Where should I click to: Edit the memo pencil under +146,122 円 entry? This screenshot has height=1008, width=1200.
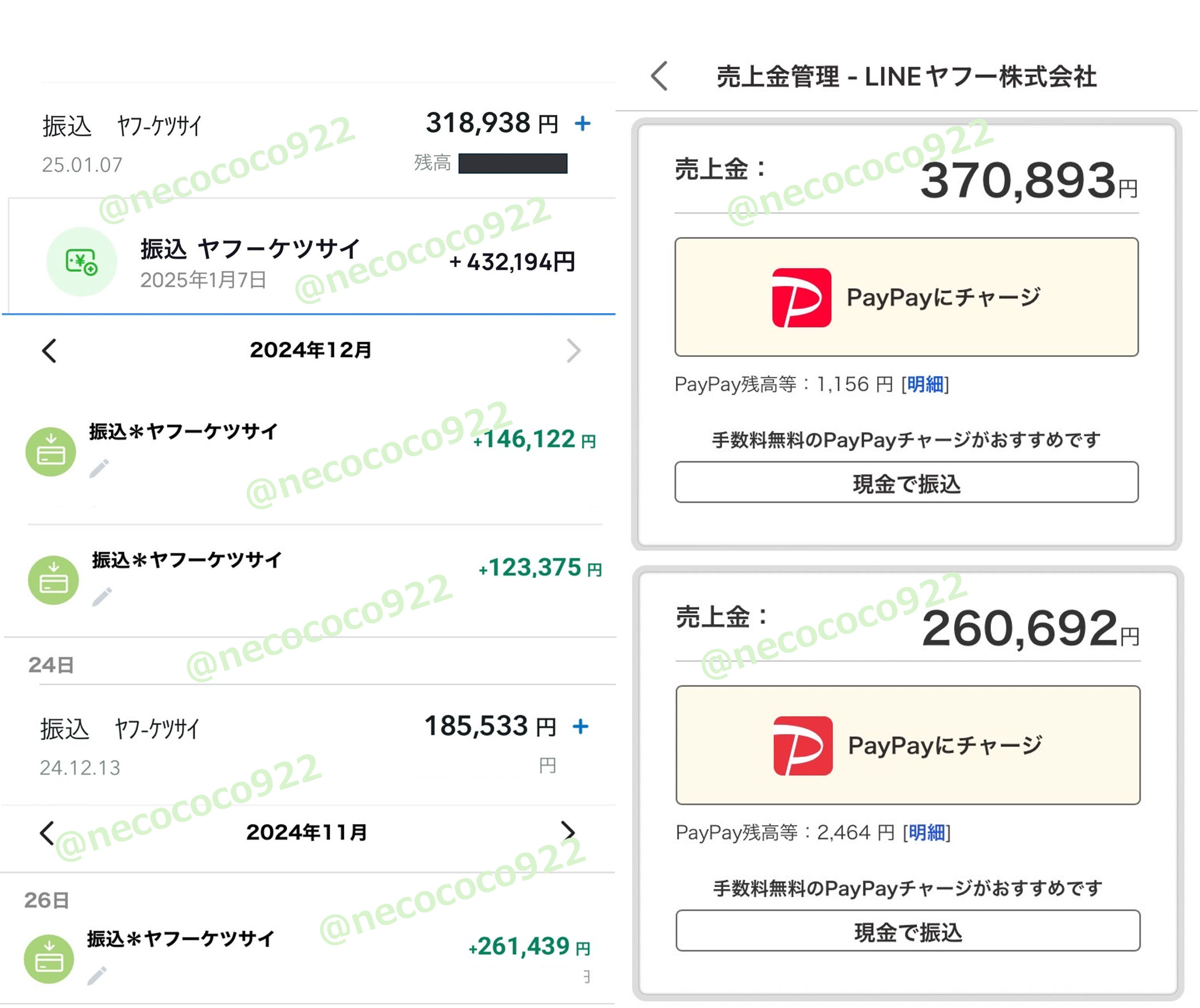[x=99, y=468]
